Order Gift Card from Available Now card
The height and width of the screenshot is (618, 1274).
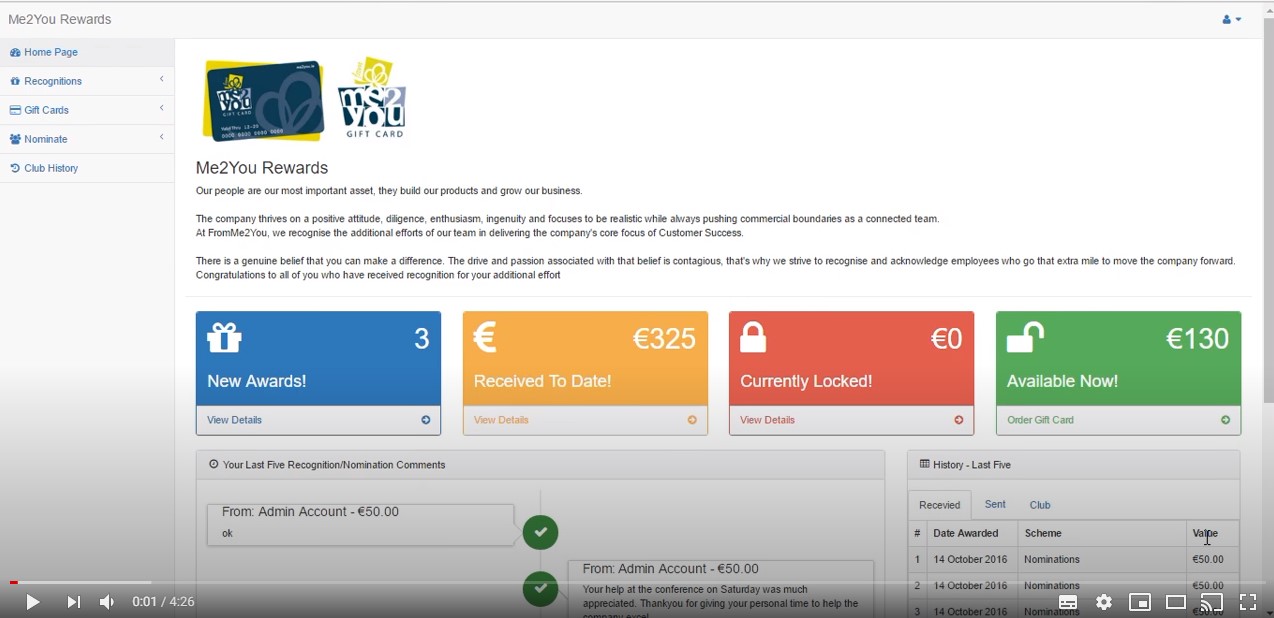(x=1040, y=420)
